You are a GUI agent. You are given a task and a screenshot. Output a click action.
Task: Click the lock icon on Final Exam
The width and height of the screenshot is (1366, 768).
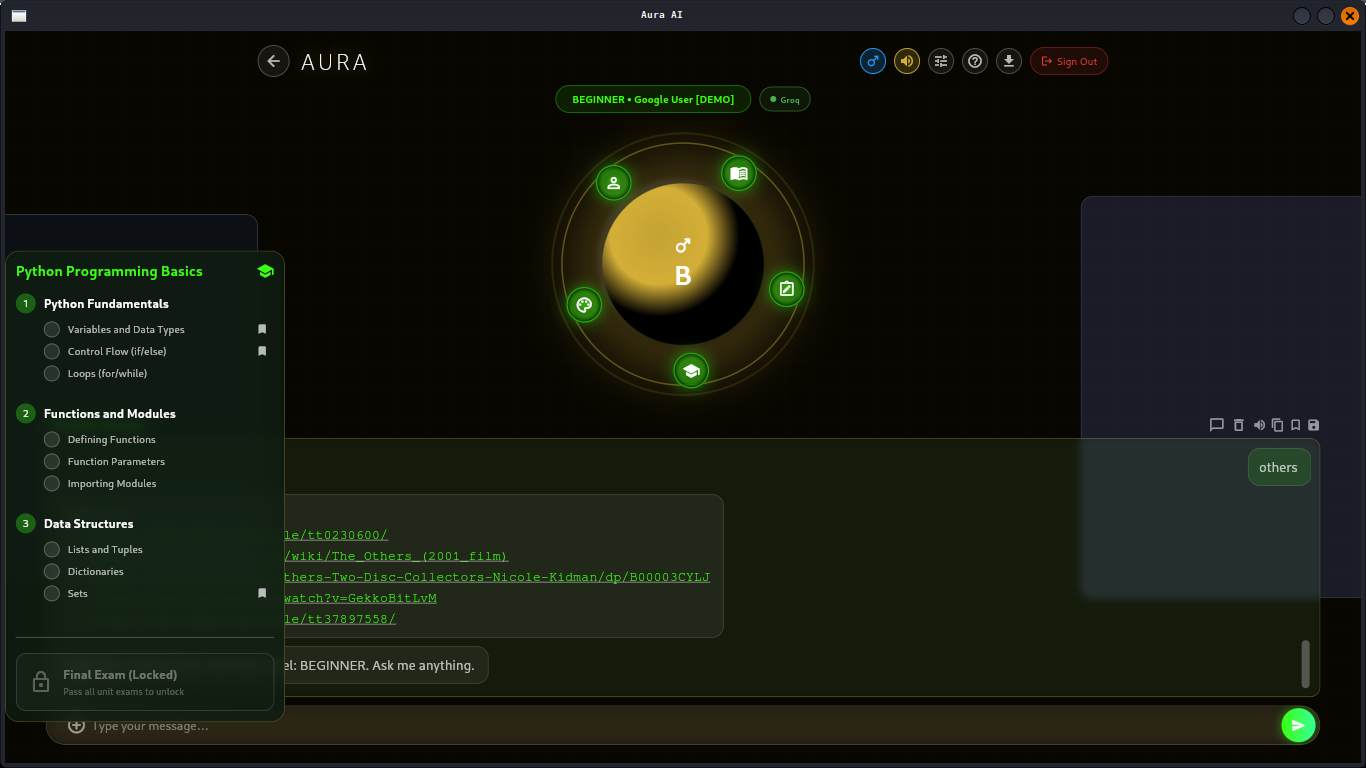pos(41,682)
